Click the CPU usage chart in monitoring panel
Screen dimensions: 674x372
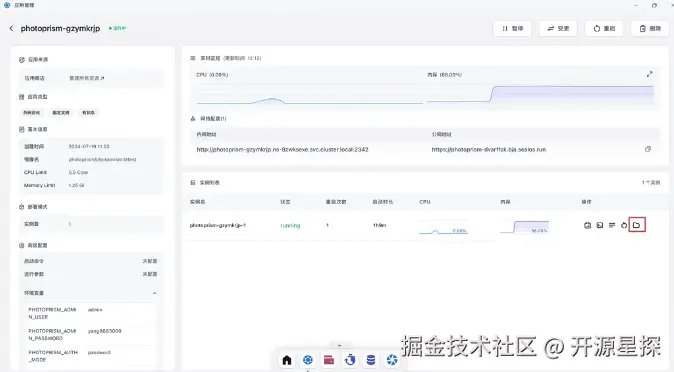pyautogui.click(x=309, y=95)
